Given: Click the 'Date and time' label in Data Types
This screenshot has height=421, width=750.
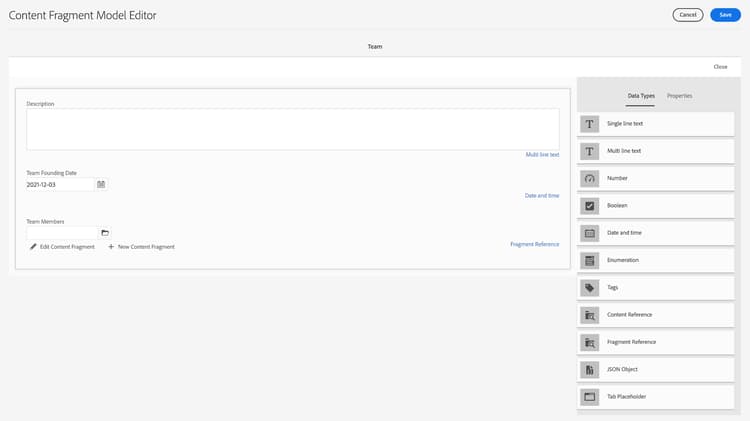Looking at the screenshot, I should point(624,233).
